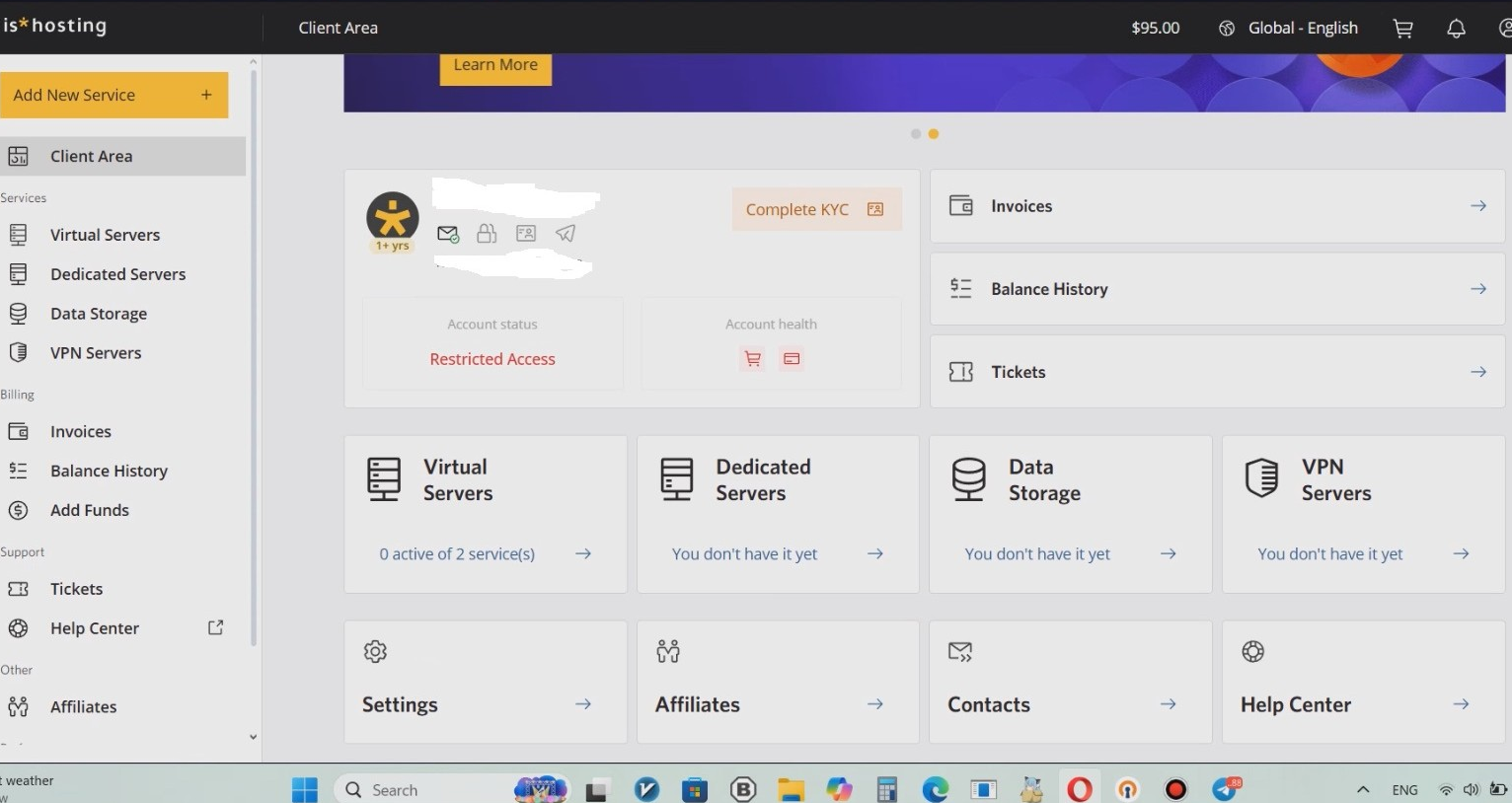Screen dimensions: 1512x803
Task: Open Global - English language dropdown
Action: pyautogui.click(x=1289, y=29)
